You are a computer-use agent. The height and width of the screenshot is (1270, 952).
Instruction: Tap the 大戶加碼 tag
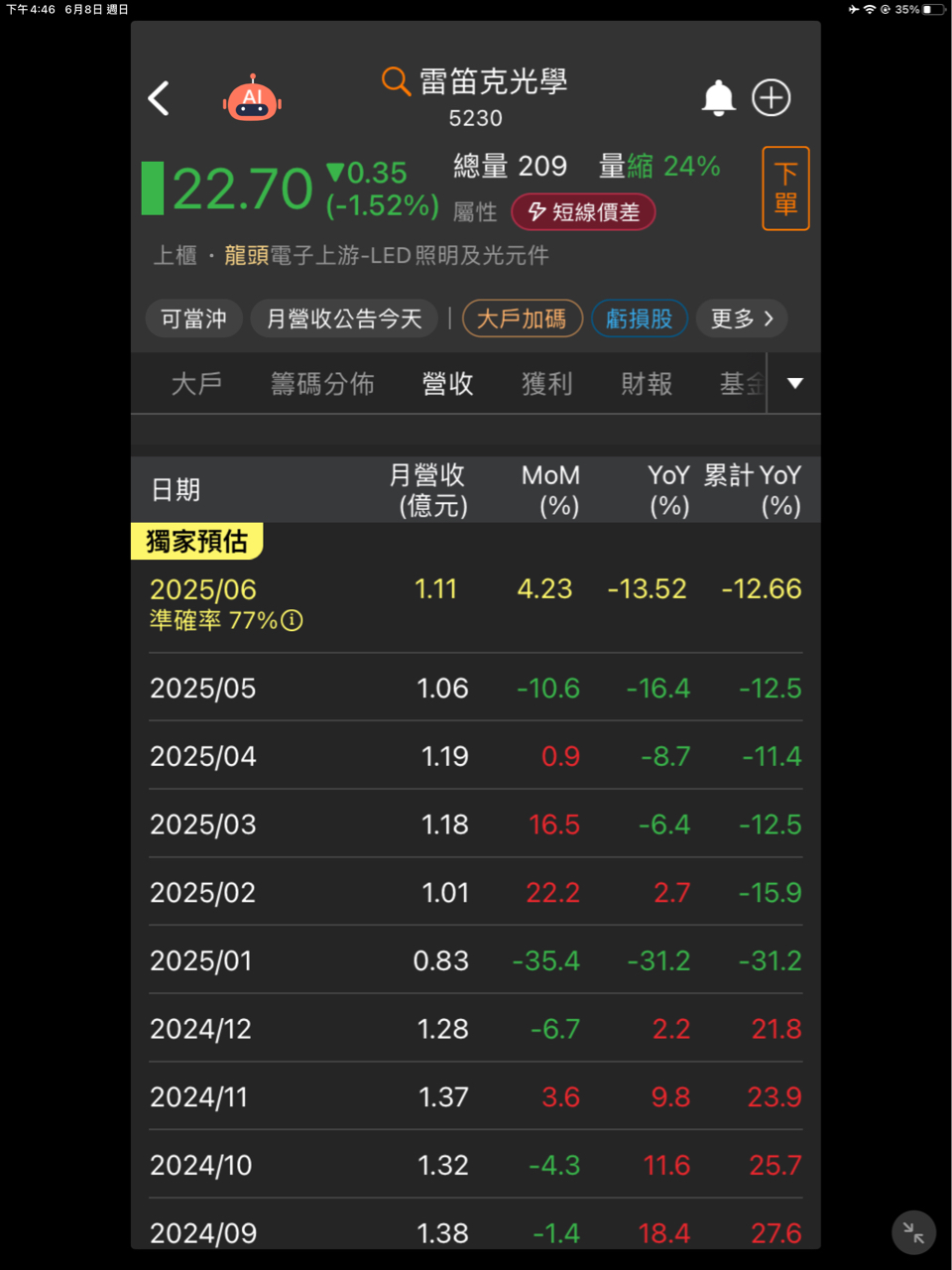(x=522, y=318)
